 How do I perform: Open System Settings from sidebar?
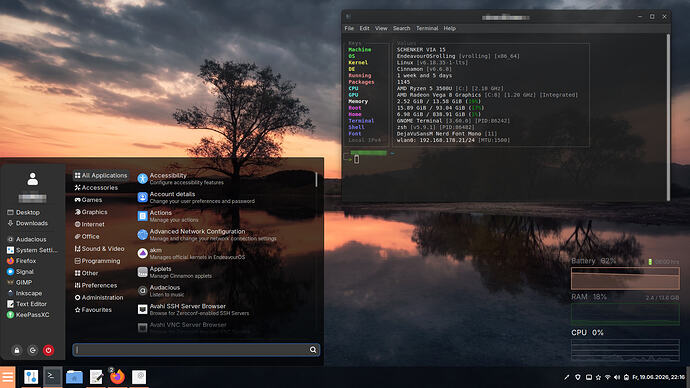click(33, 250)
